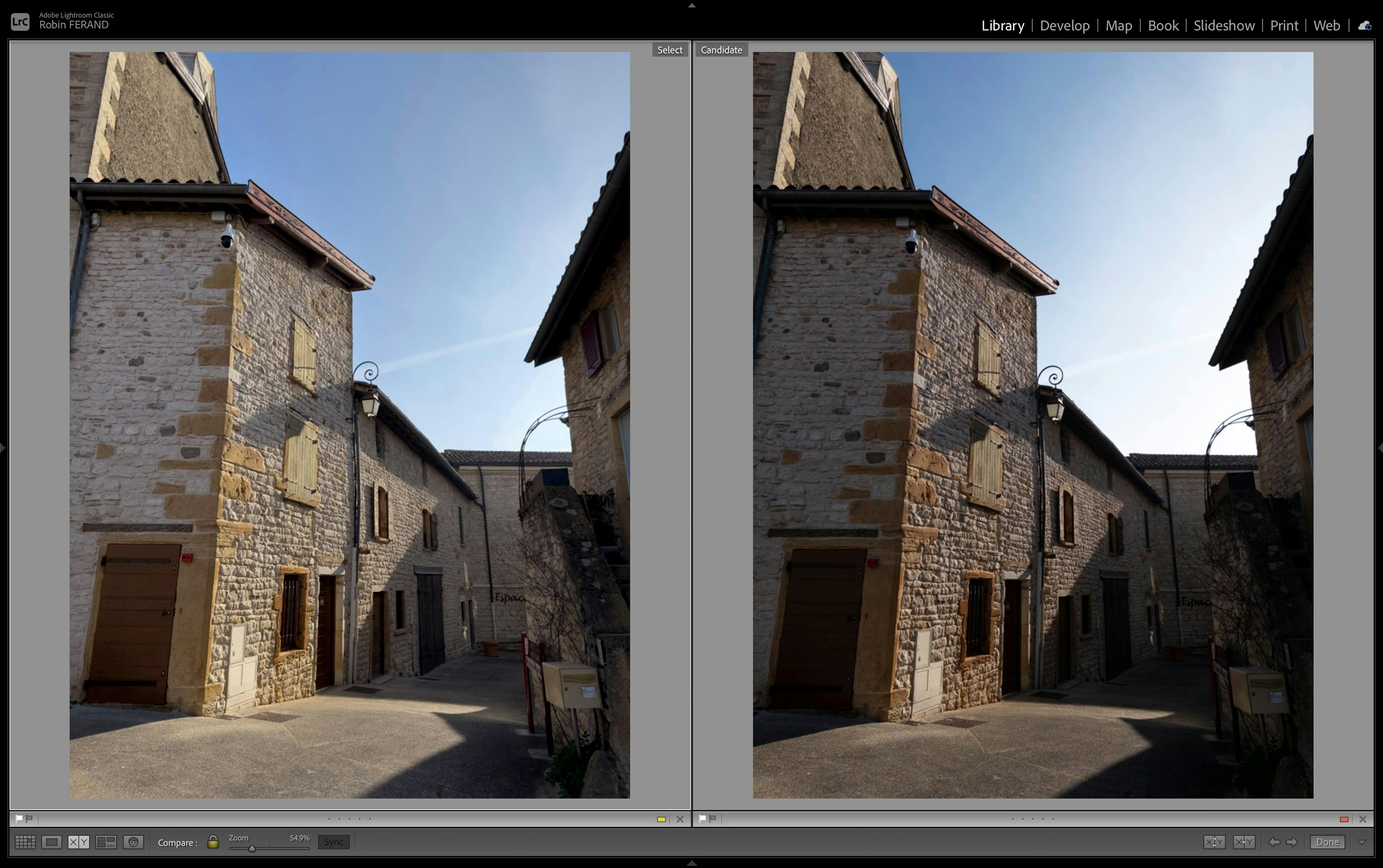
Task: Expand the top panel arrow
Action: coord(691,5)
